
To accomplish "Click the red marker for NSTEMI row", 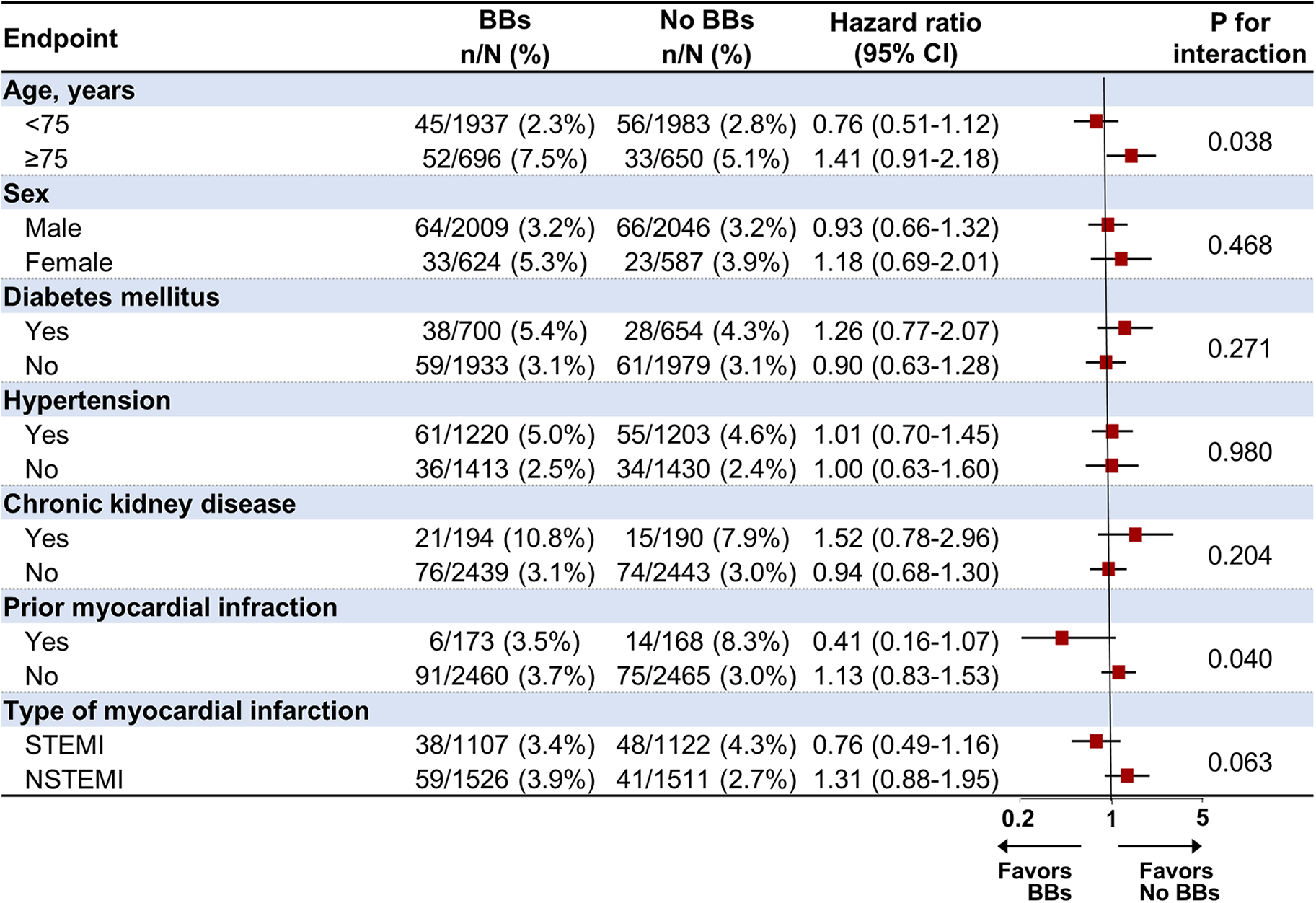I will [x=1127, y=776].
